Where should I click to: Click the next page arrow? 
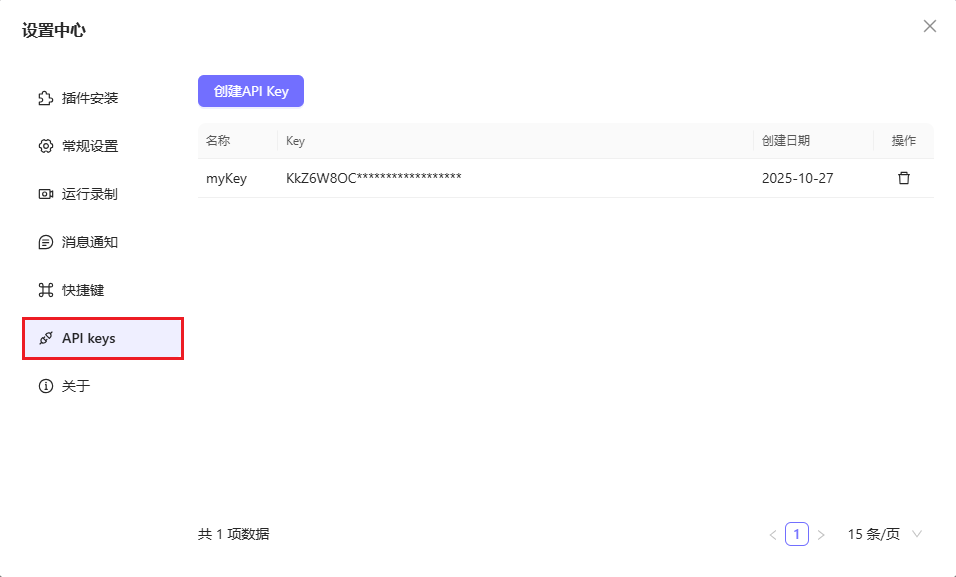click(x=822, y=534)
